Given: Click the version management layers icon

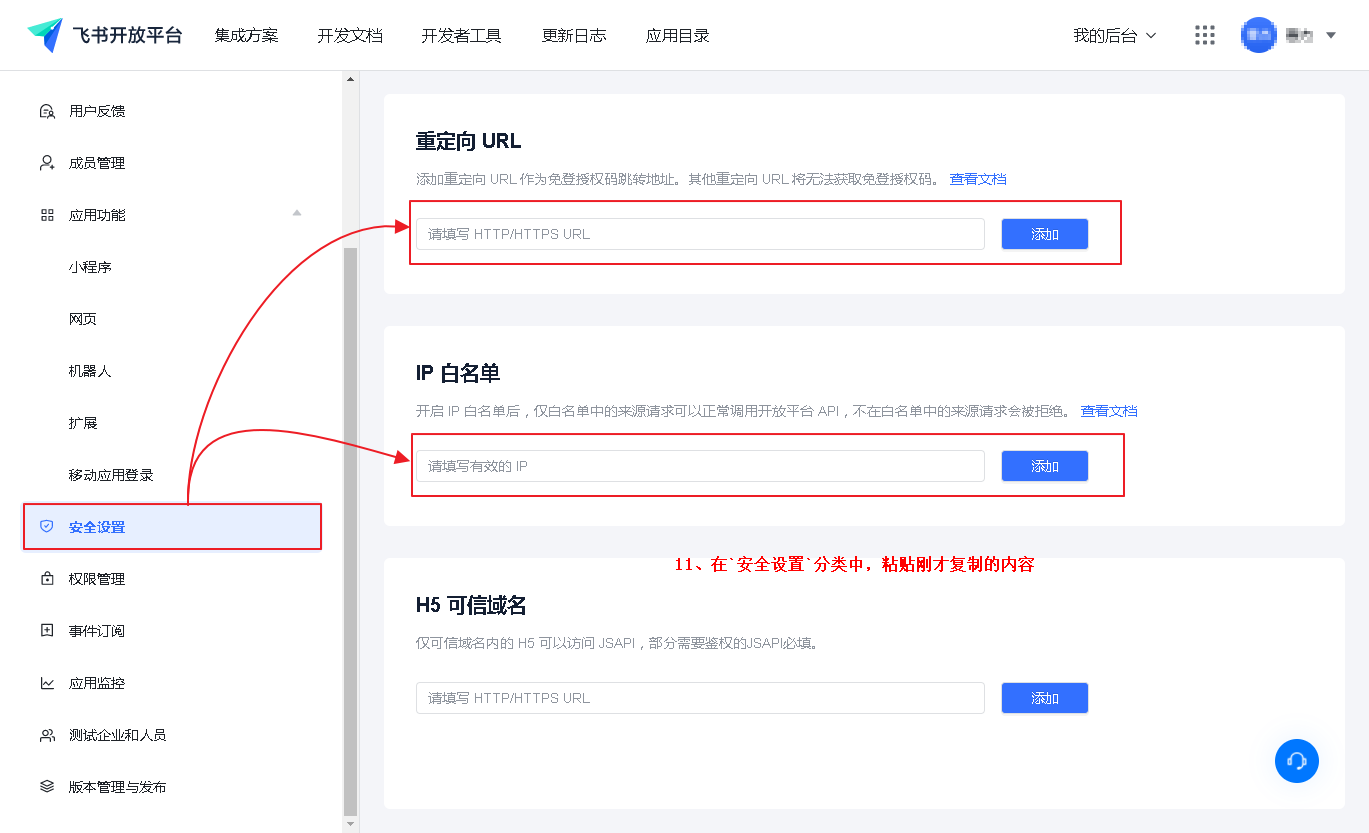Looking at the screenshot, I should [x=47, y=787].
